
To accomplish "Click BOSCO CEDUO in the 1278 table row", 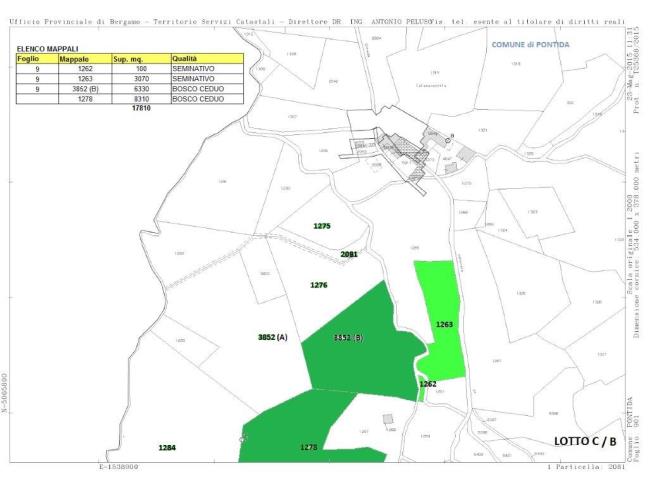I will pos(196,98).
